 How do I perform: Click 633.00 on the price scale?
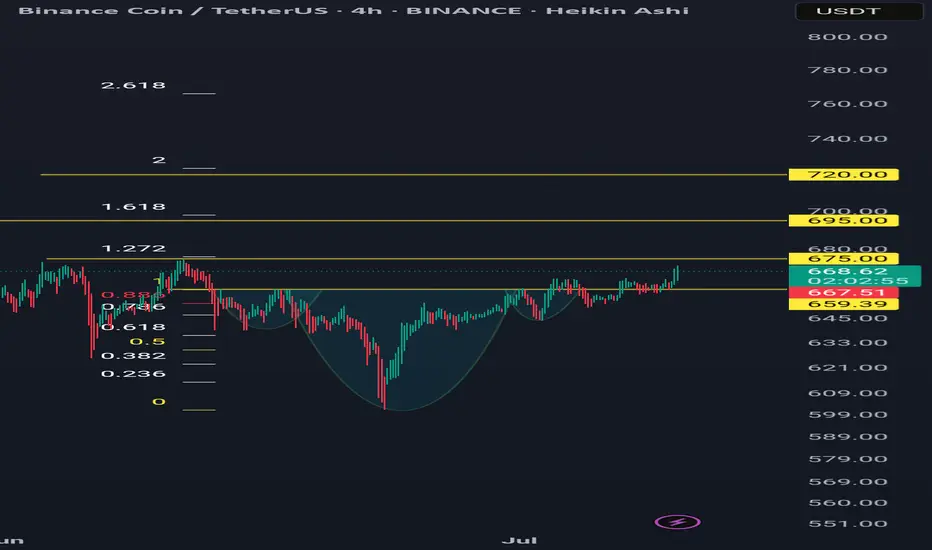pos(848,342)
